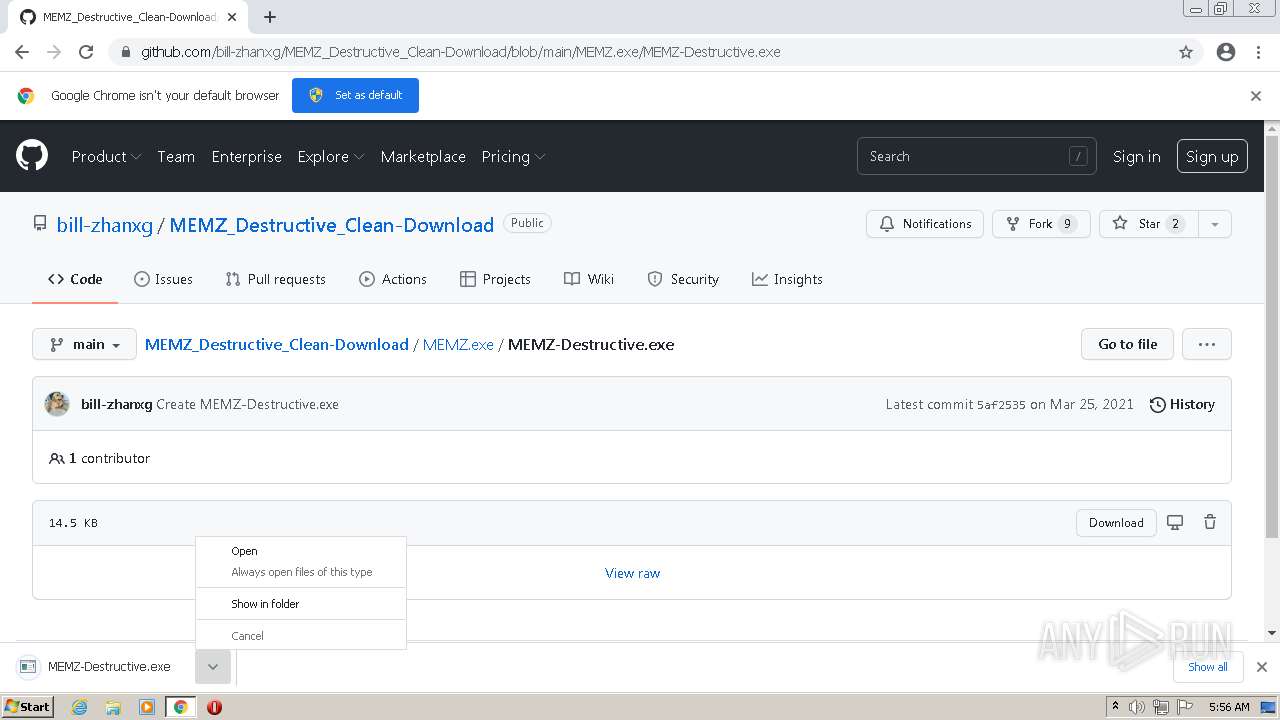Screen dimensions: 1280x720
Task: Open the main branch selector
Action: click(84, 344)
